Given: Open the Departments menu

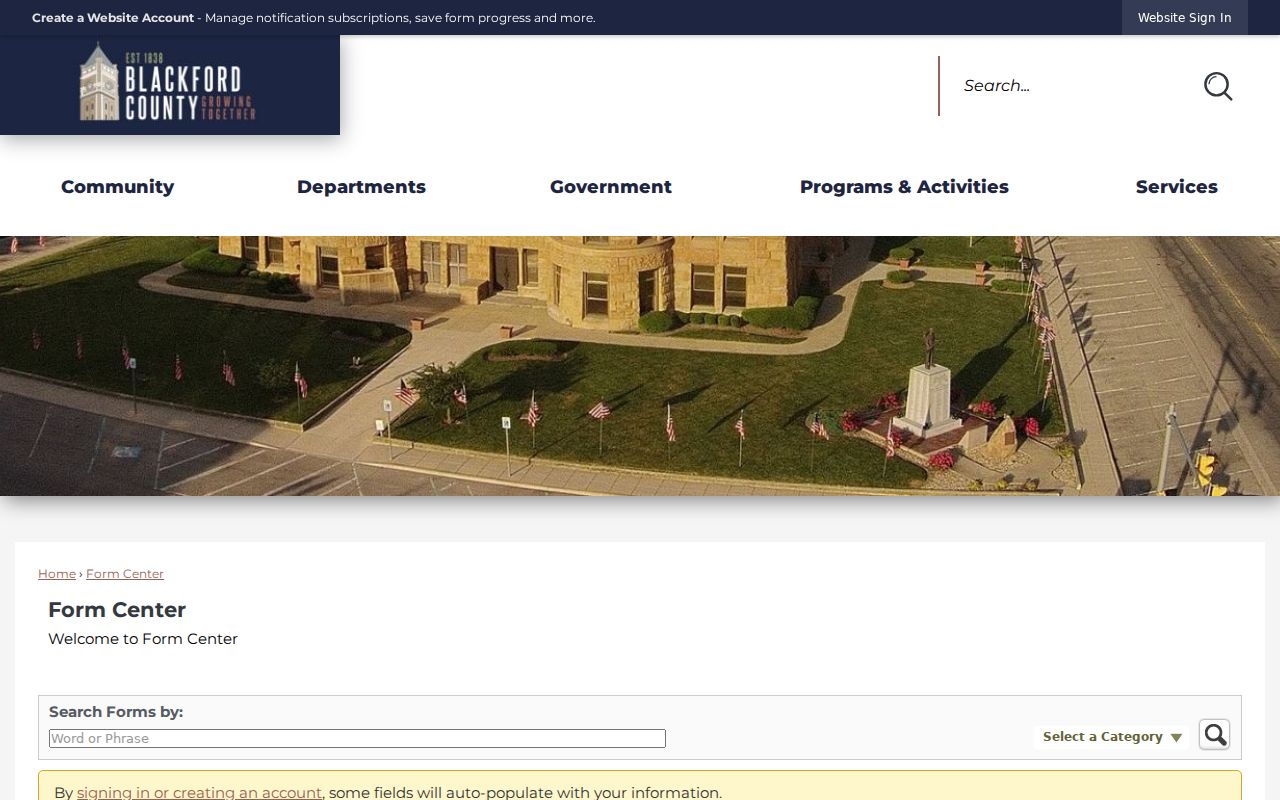Looking at the screenshot, I should click(361, 187).
